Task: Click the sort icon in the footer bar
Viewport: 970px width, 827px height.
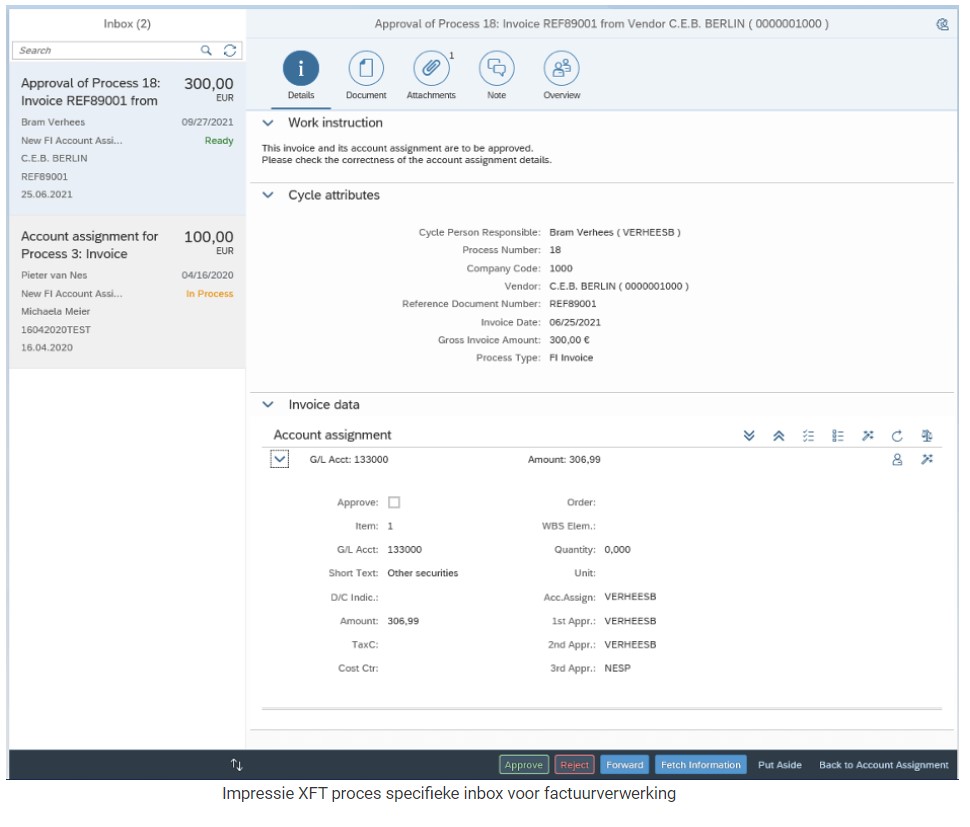Action: click(236, 765)
